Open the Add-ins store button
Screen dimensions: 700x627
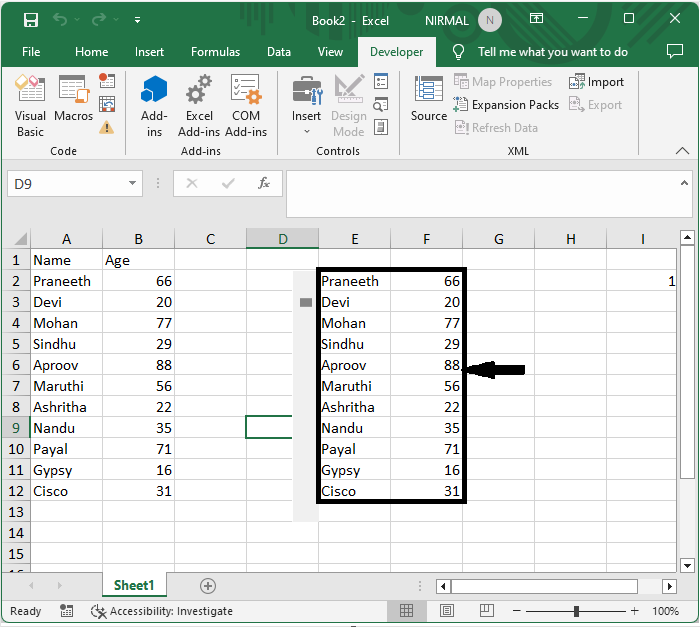(154, 106)
